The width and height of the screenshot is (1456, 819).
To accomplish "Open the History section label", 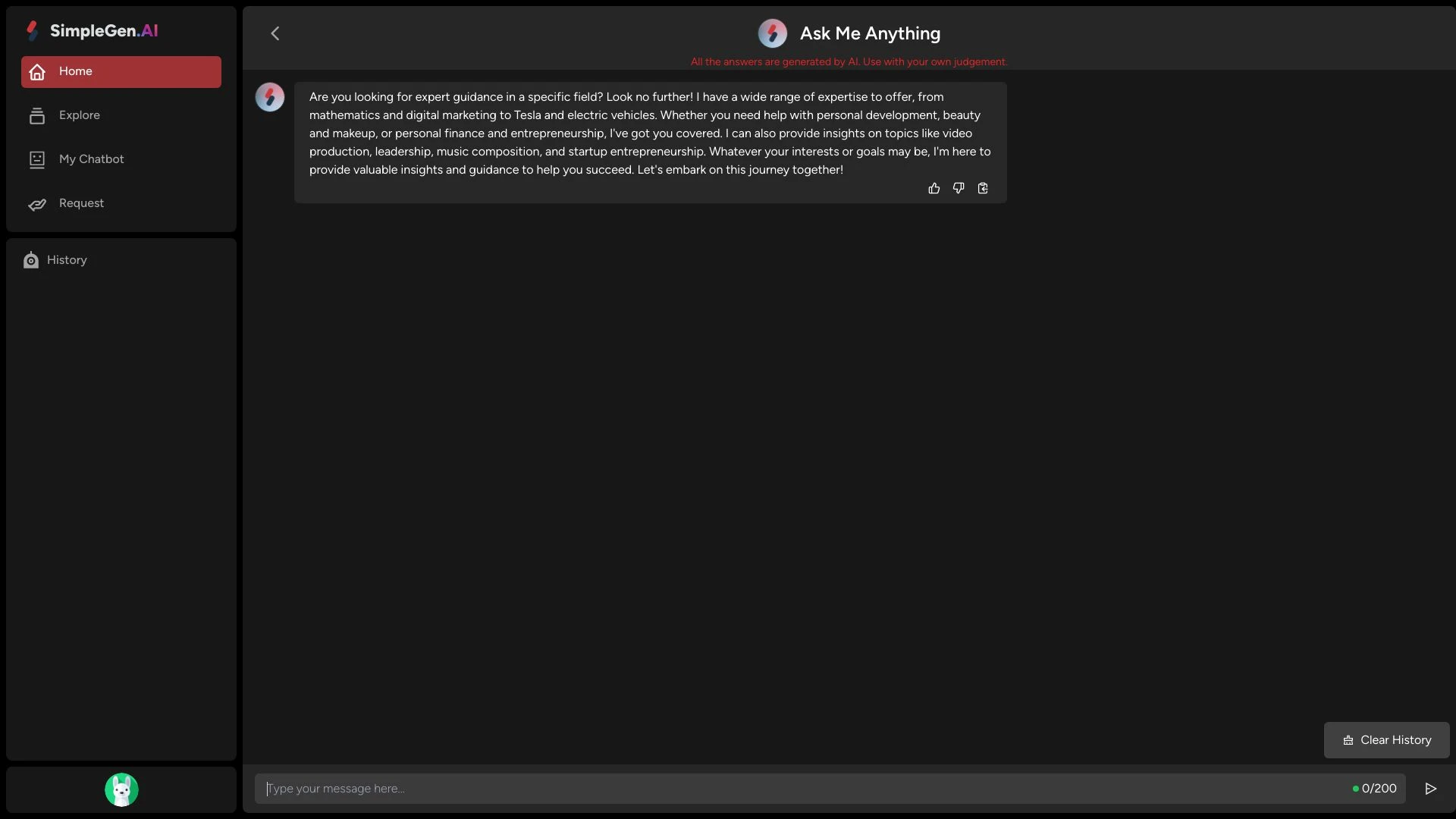I will pyautogui.click(x=67, y=260).
